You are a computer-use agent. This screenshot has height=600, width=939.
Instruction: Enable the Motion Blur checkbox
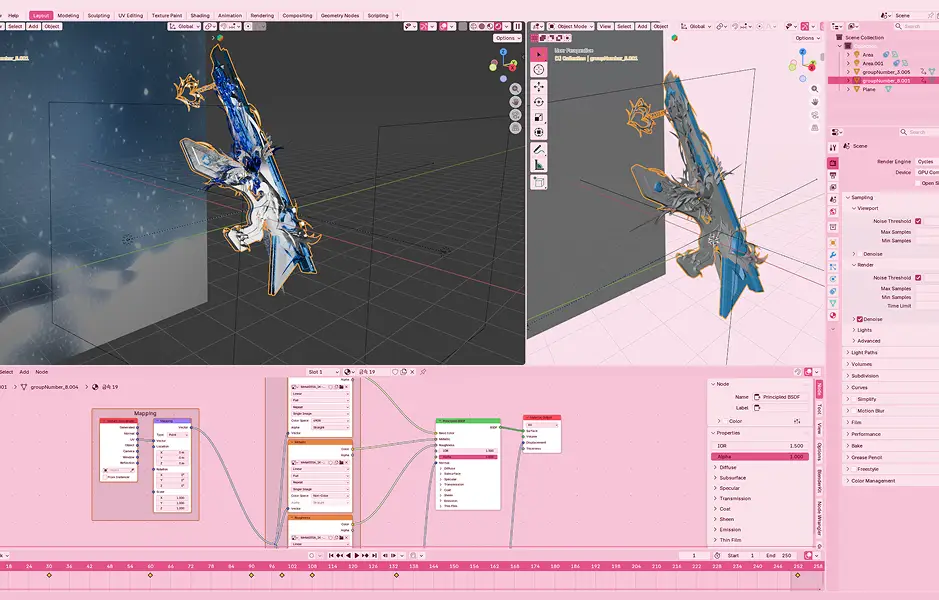853,411
